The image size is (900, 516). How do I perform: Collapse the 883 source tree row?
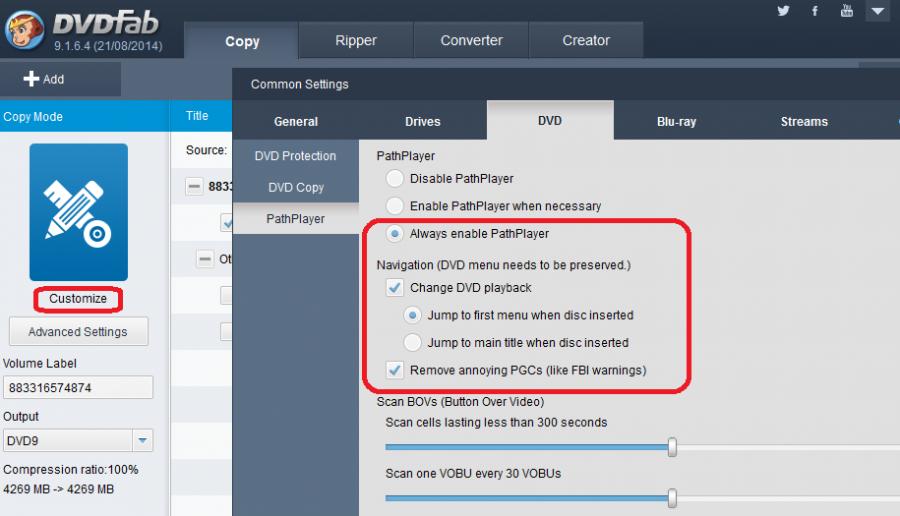(194, 187)
